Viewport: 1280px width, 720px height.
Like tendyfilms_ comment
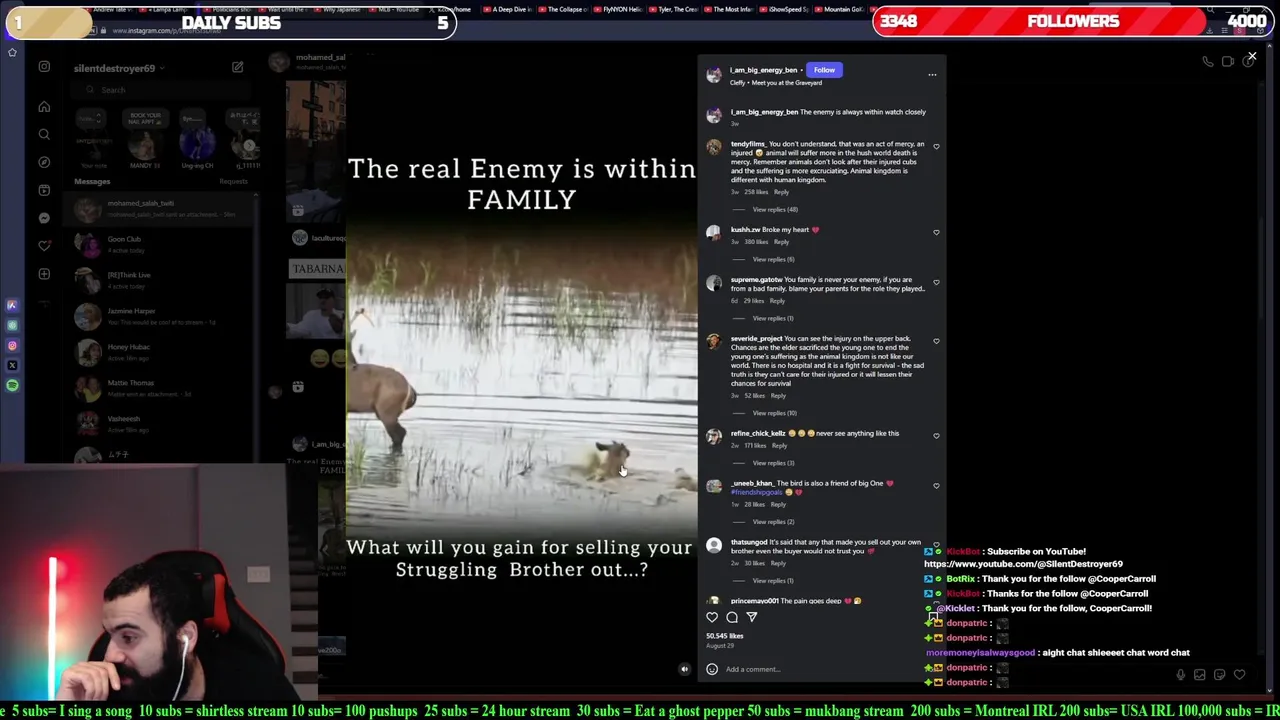pos(936,146)
